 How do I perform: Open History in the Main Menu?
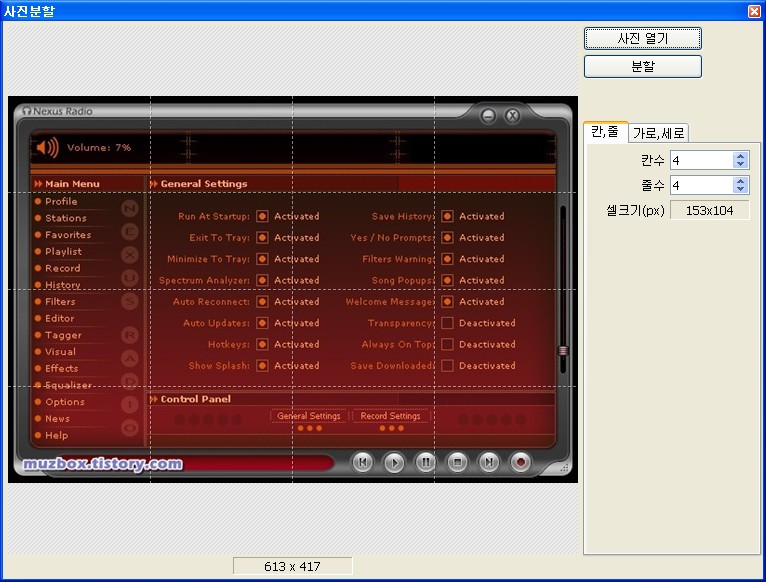pos(63,285)
